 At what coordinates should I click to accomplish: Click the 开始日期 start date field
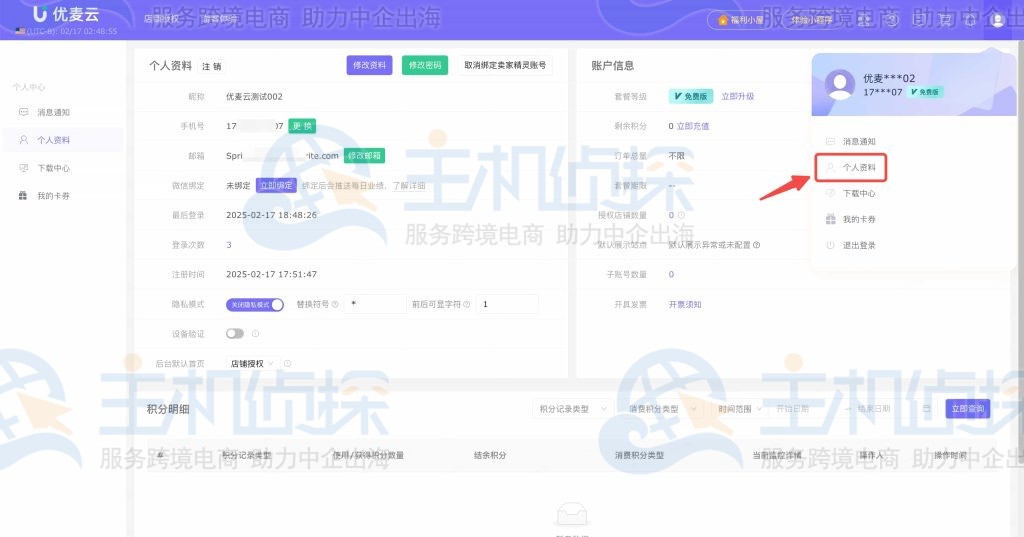[806, 409]
